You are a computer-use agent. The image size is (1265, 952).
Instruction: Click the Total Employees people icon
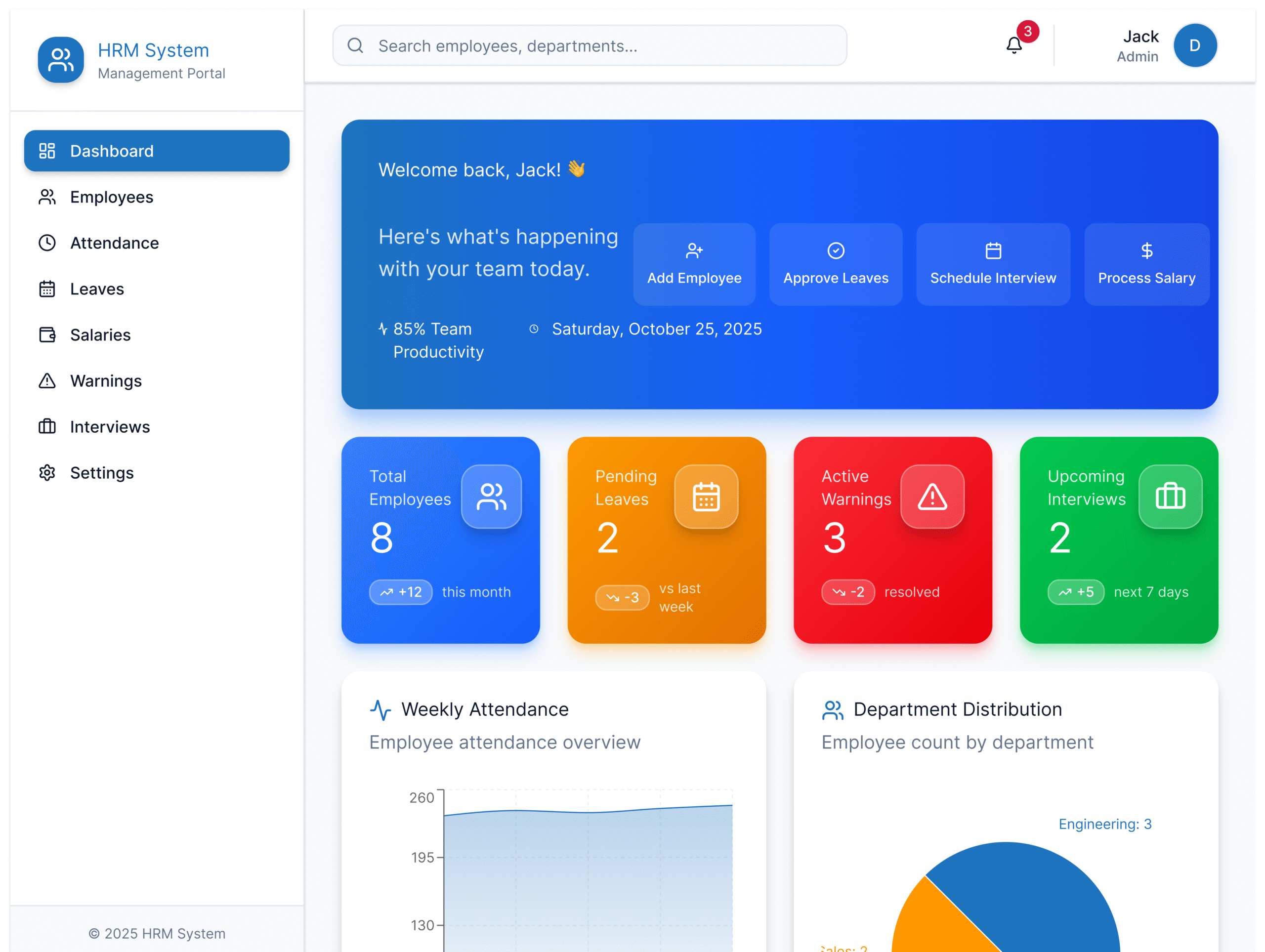pyautogui.click(x=491, y=497)
